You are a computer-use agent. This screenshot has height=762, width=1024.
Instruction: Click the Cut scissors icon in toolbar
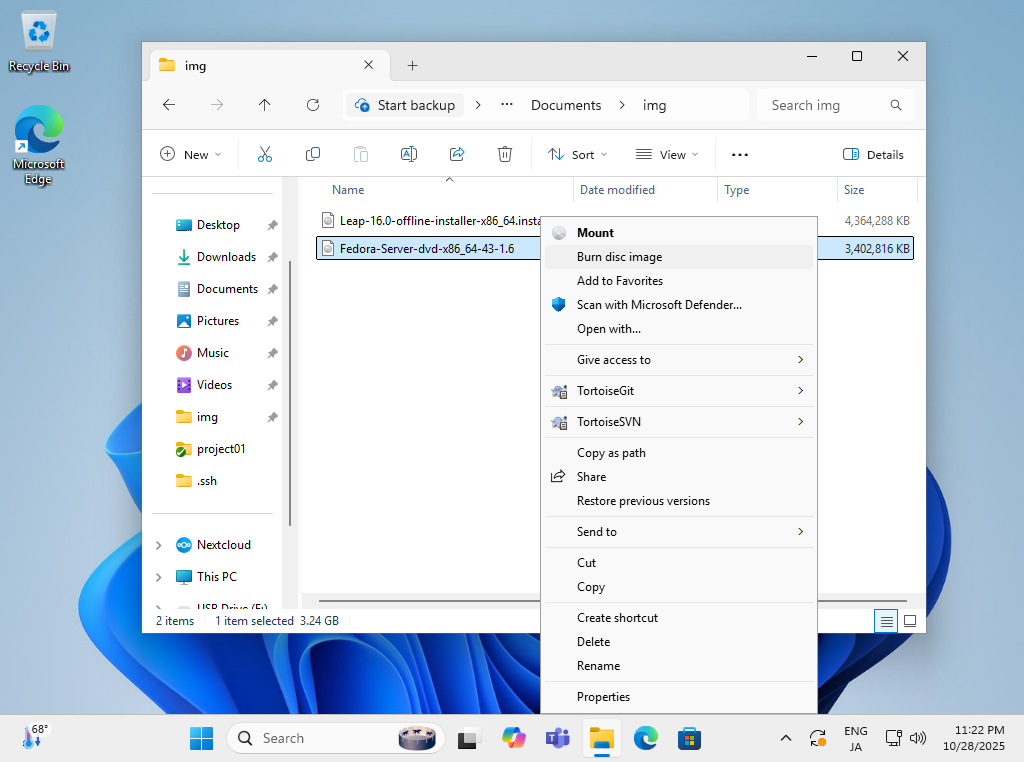point(265,154)
